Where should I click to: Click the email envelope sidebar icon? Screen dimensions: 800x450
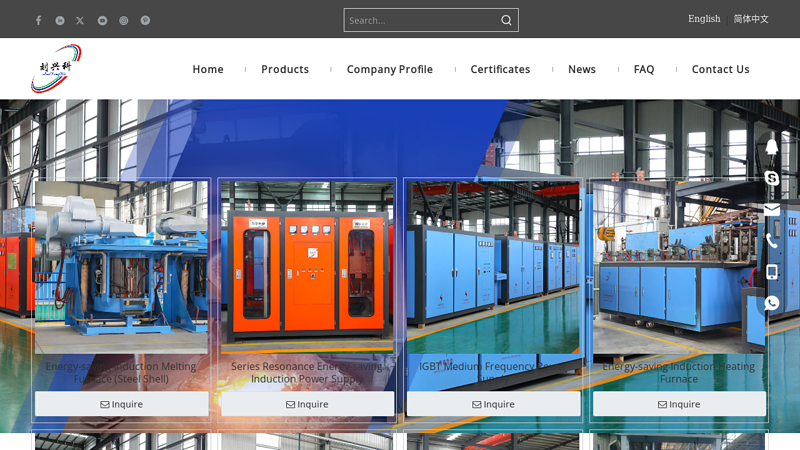771,209
